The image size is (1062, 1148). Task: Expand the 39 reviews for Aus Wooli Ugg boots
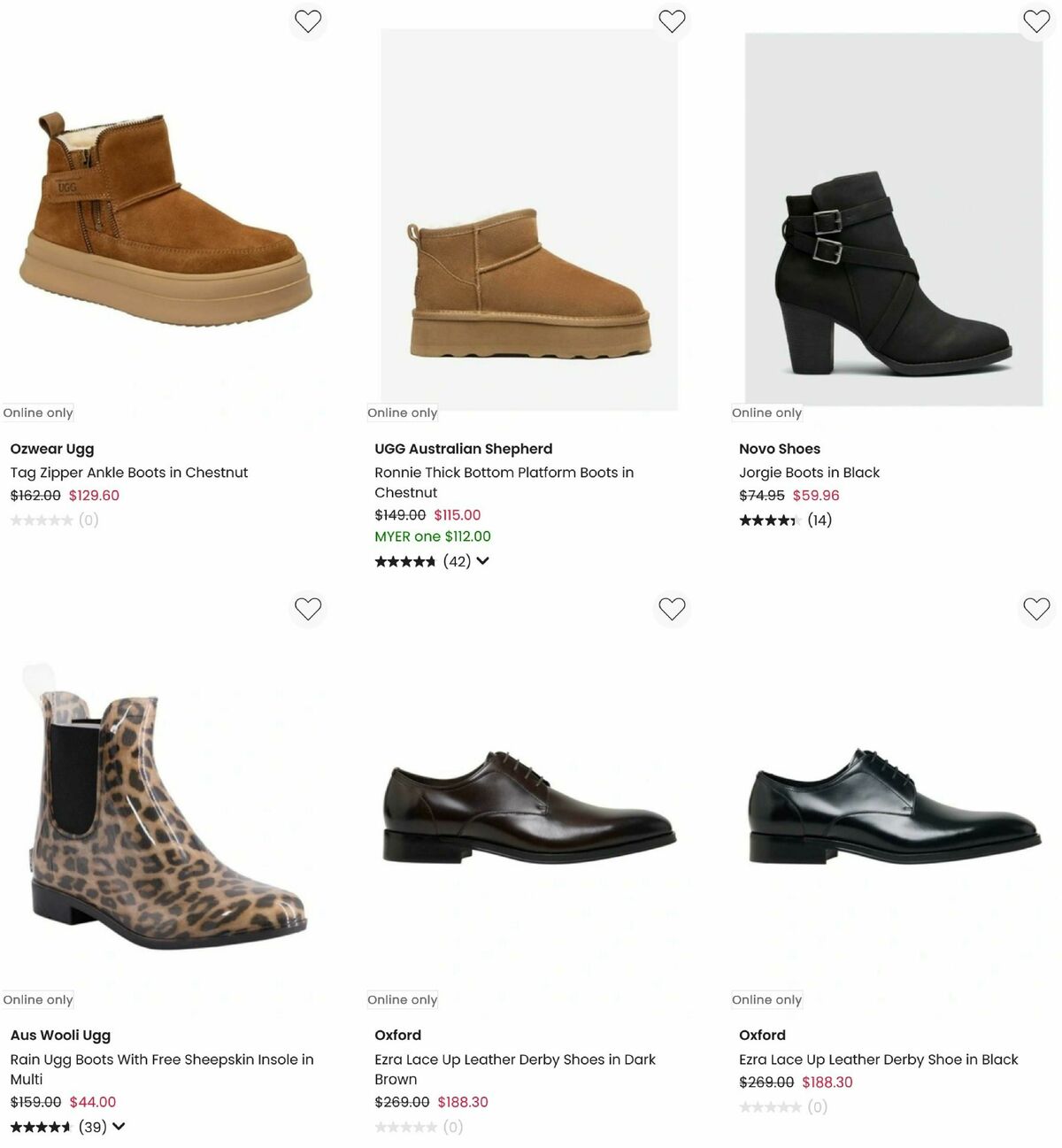point(120,1127)
